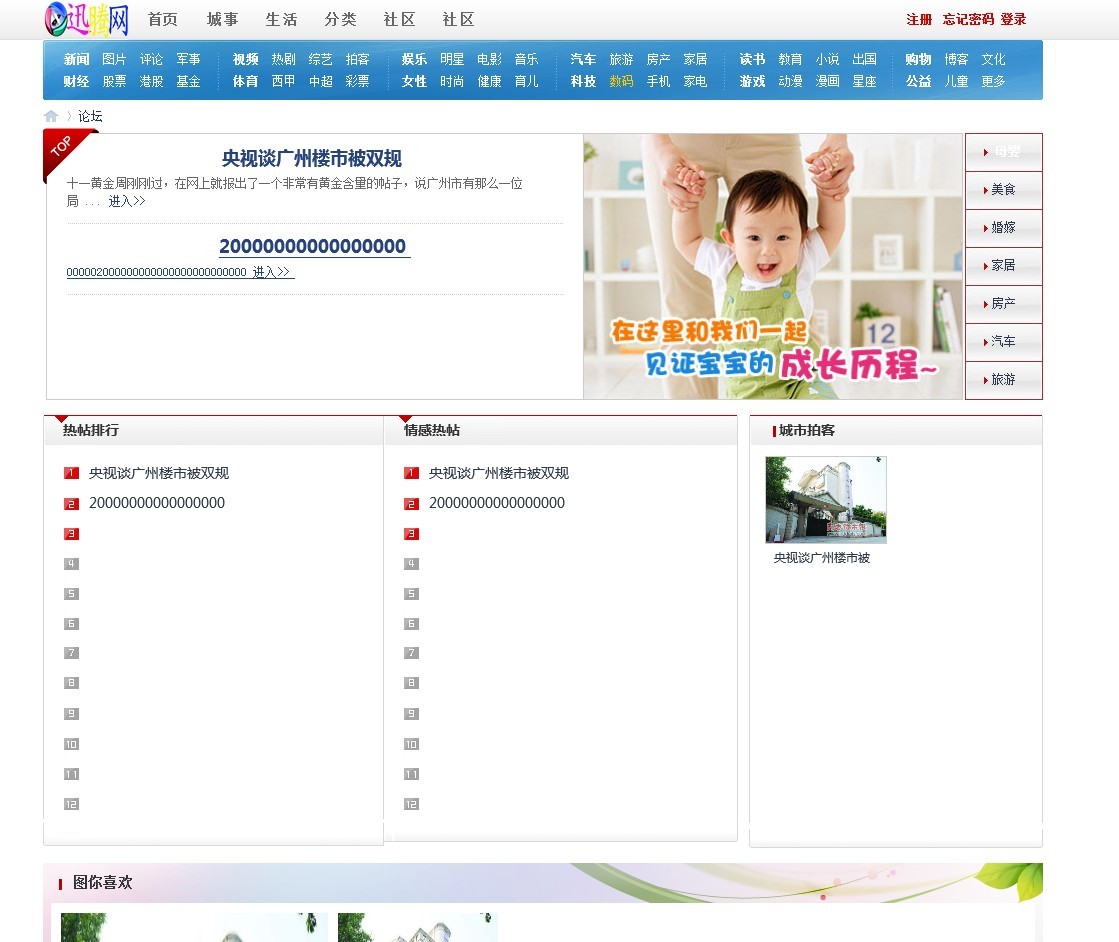Click the baby growth banner image
The height and width of the screenshot is (942, 1119).
click(773, 266)
